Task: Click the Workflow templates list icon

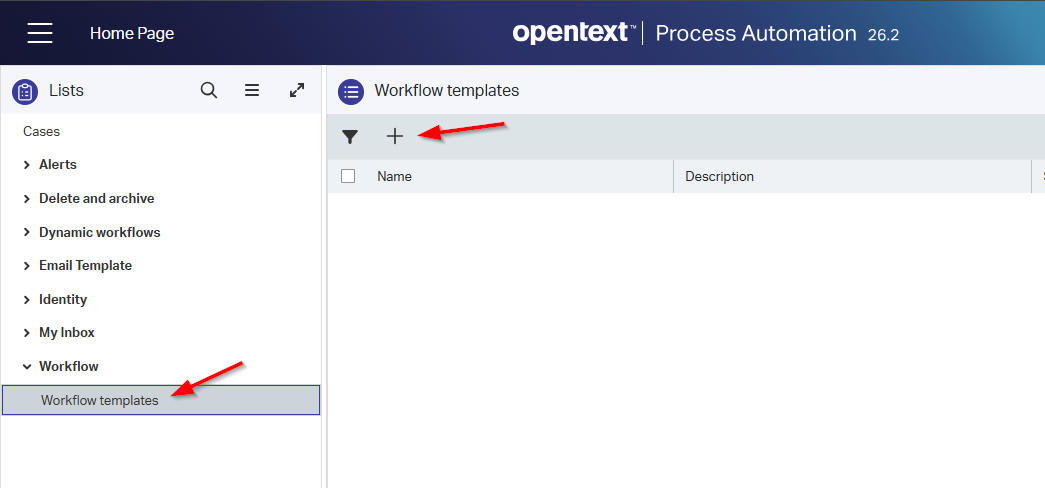Action: click(x=351, y=91)
